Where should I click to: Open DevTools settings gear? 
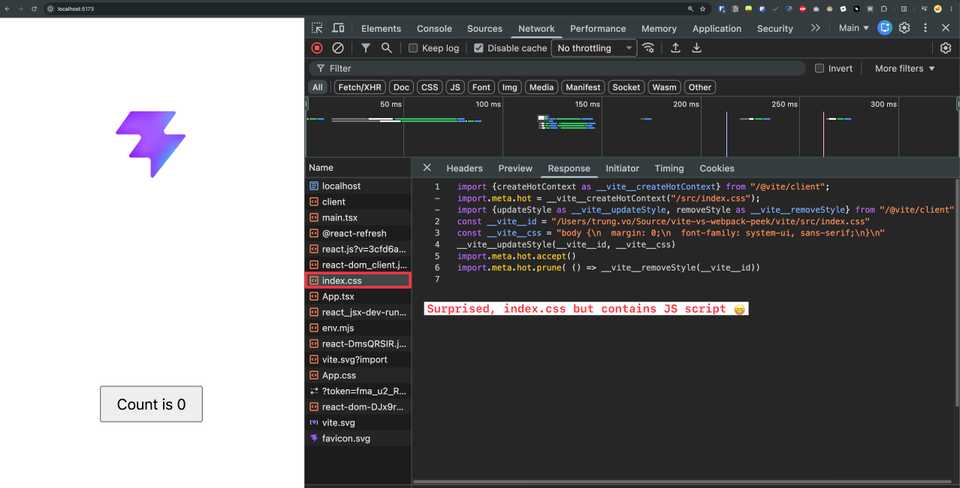[x=904, y=28]
